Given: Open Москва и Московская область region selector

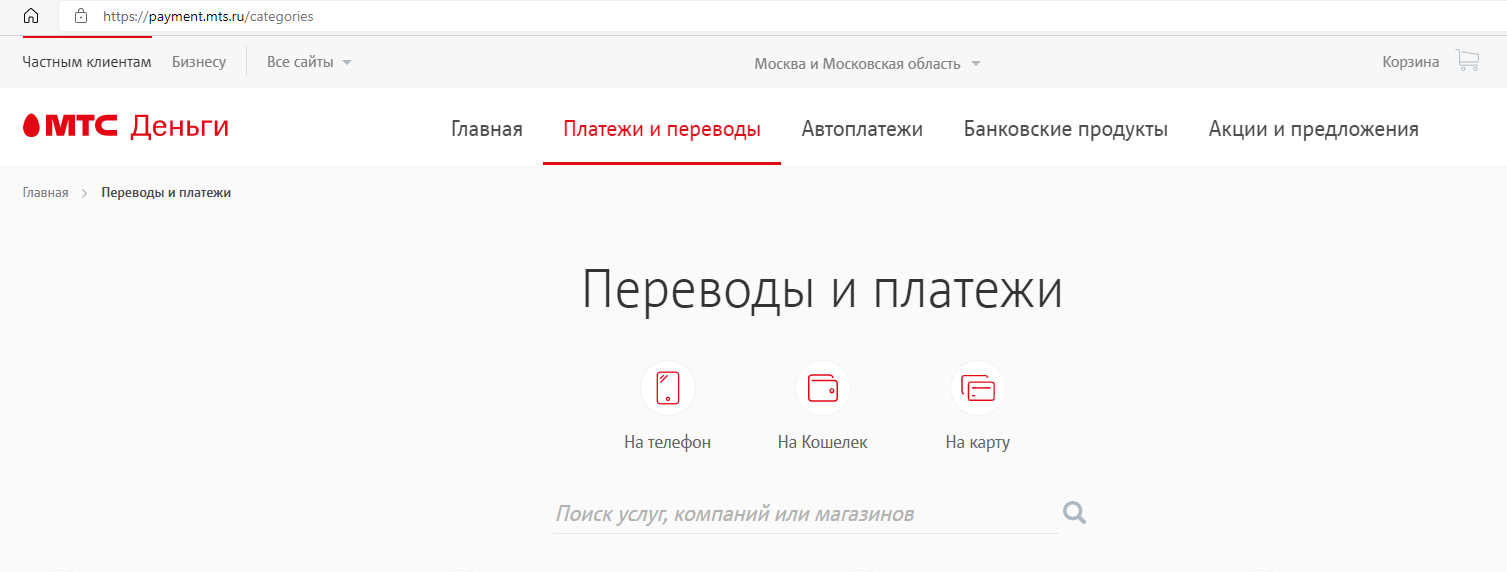Looking at the screenshot, I should point(867,64).
